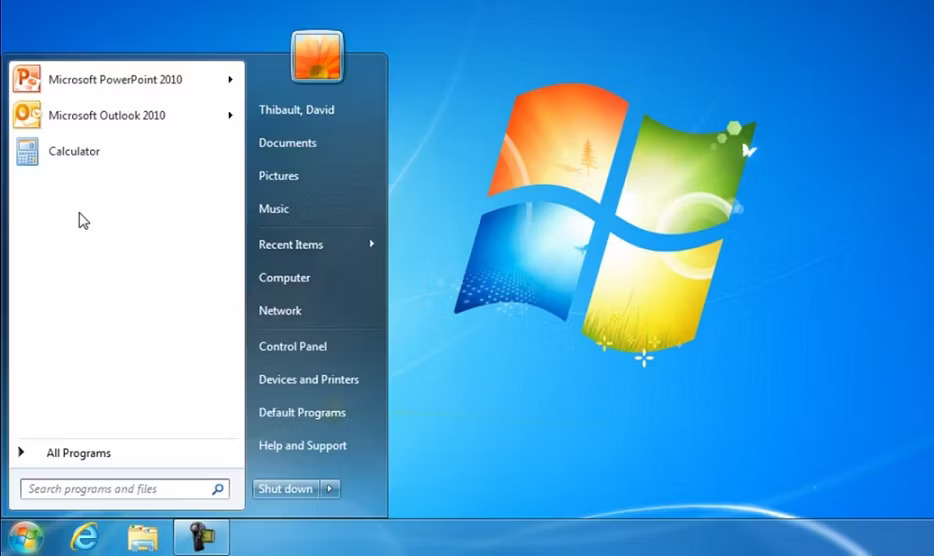Open Control Panel from Start menu
934x556 pixels.
(x=292, y=346)
